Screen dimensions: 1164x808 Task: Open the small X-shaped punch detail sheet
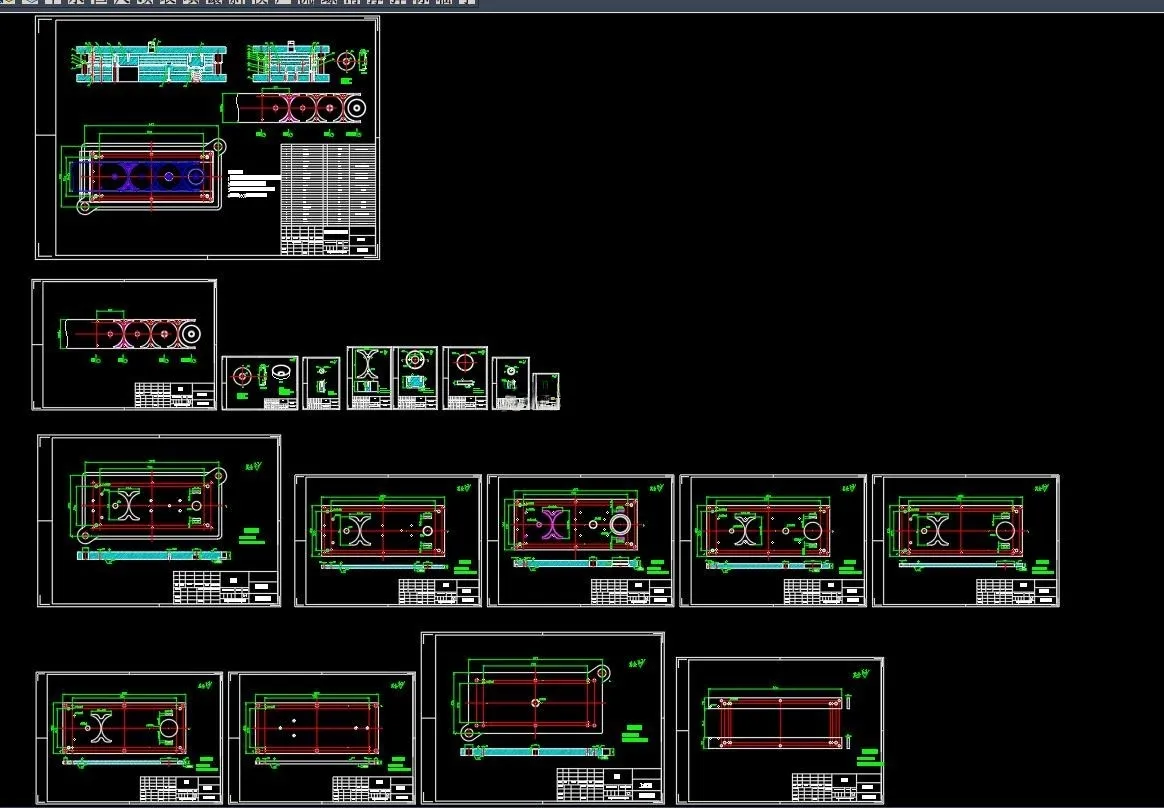369,377
